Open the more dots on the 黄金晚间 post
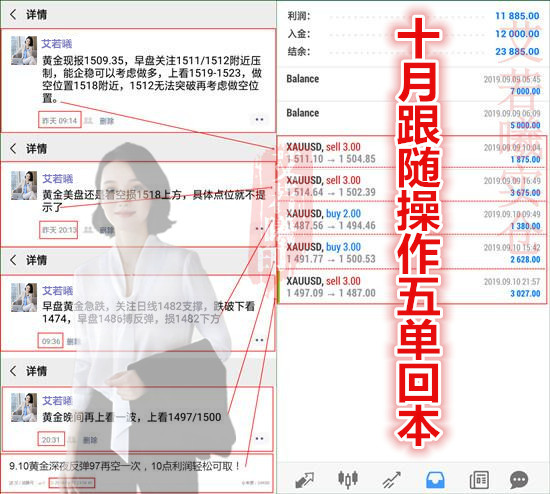The height and width of the screenshot is (494, 550). point(259,439)
